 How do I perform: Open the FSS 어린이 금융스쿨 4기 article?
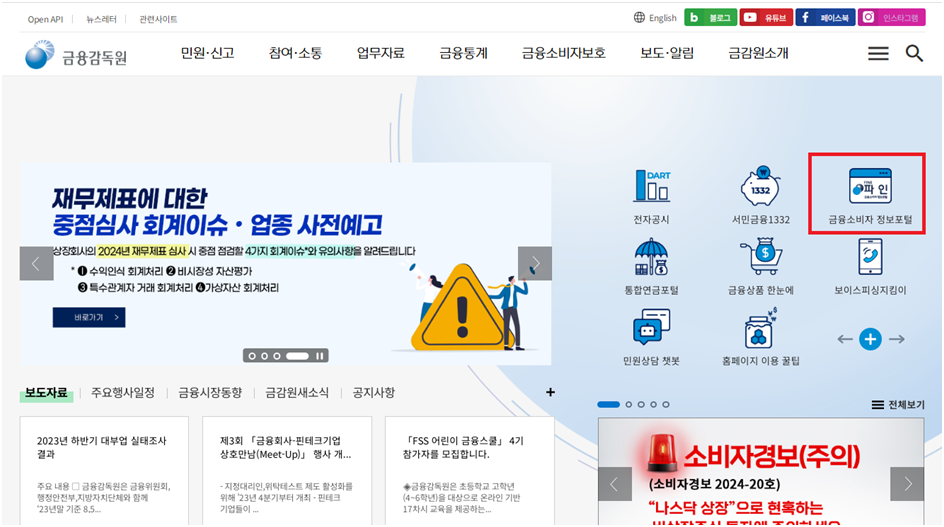coord(470,470)
